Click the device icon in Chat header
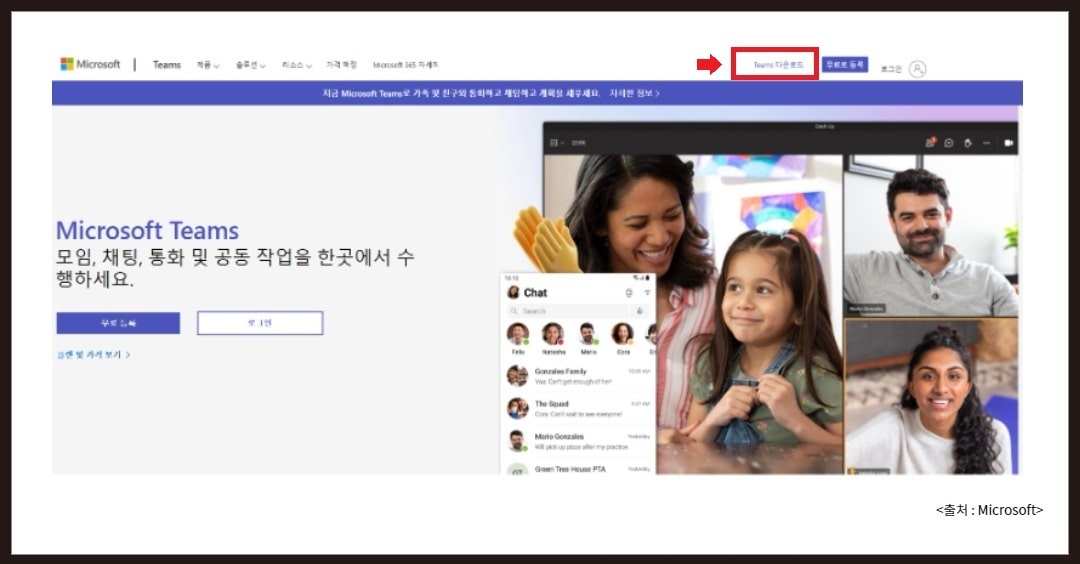This screenshot has width=1080, height=564. (629, 293)
